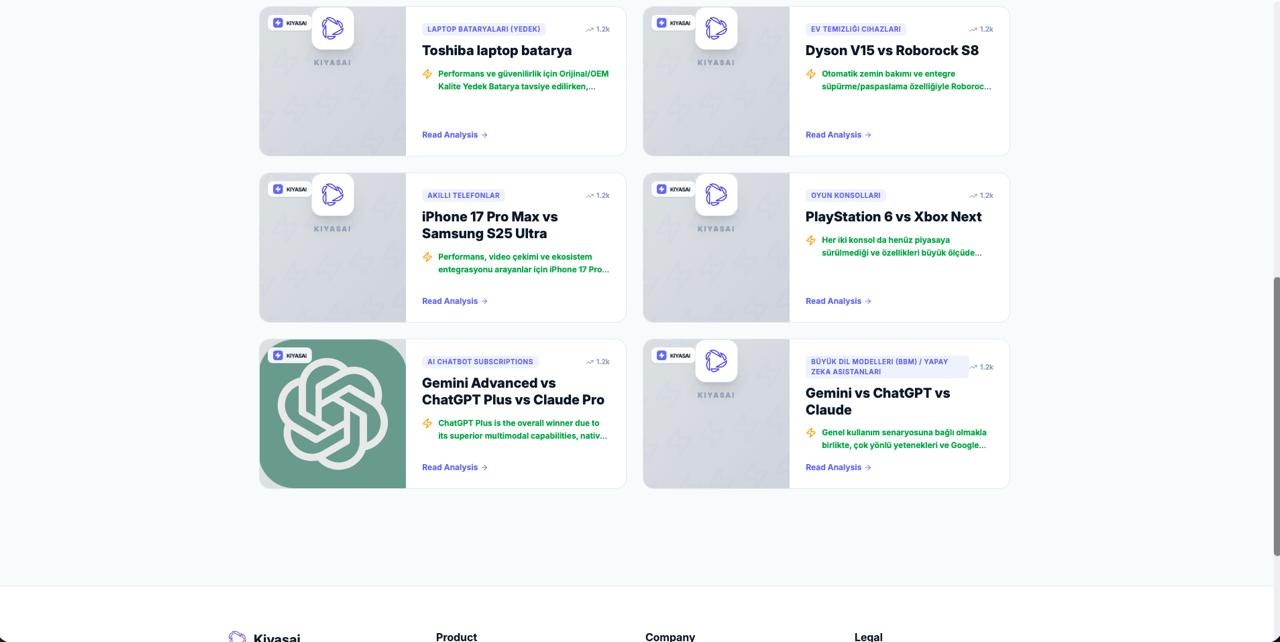Click the lightning icon on PlayStation 6 summary
This screenshot has width=1280, height=642.
[811, 240]
